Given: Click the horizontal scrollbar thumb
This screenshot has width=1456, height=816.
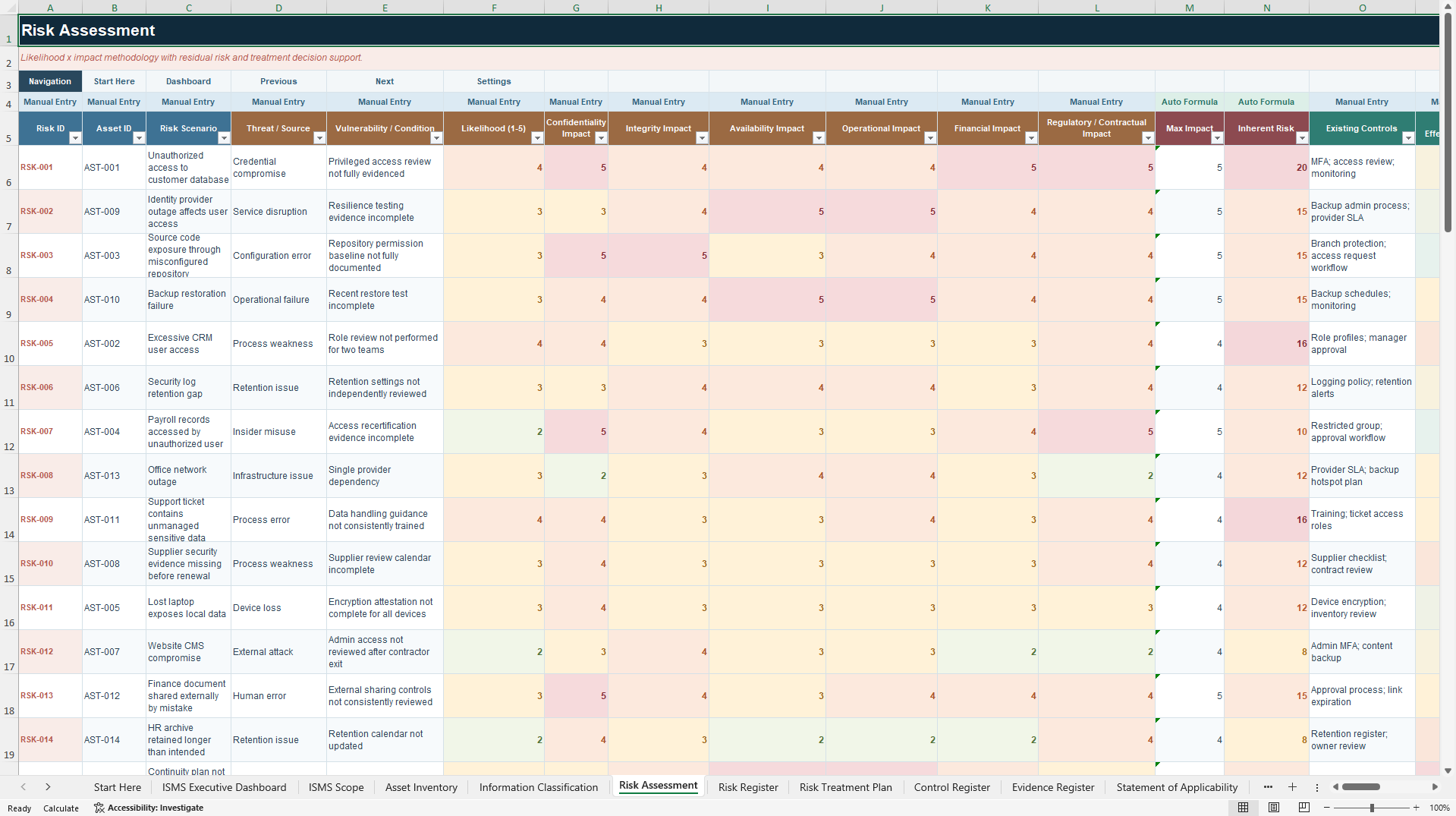Looking at the screenshot, I should [x=1361, y=787].
